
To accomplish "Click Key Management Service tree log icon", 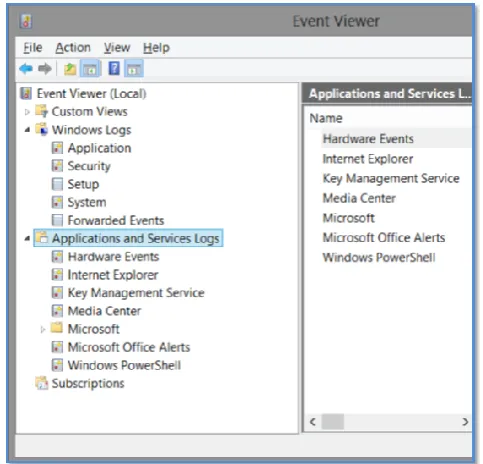I will (57, 293).
